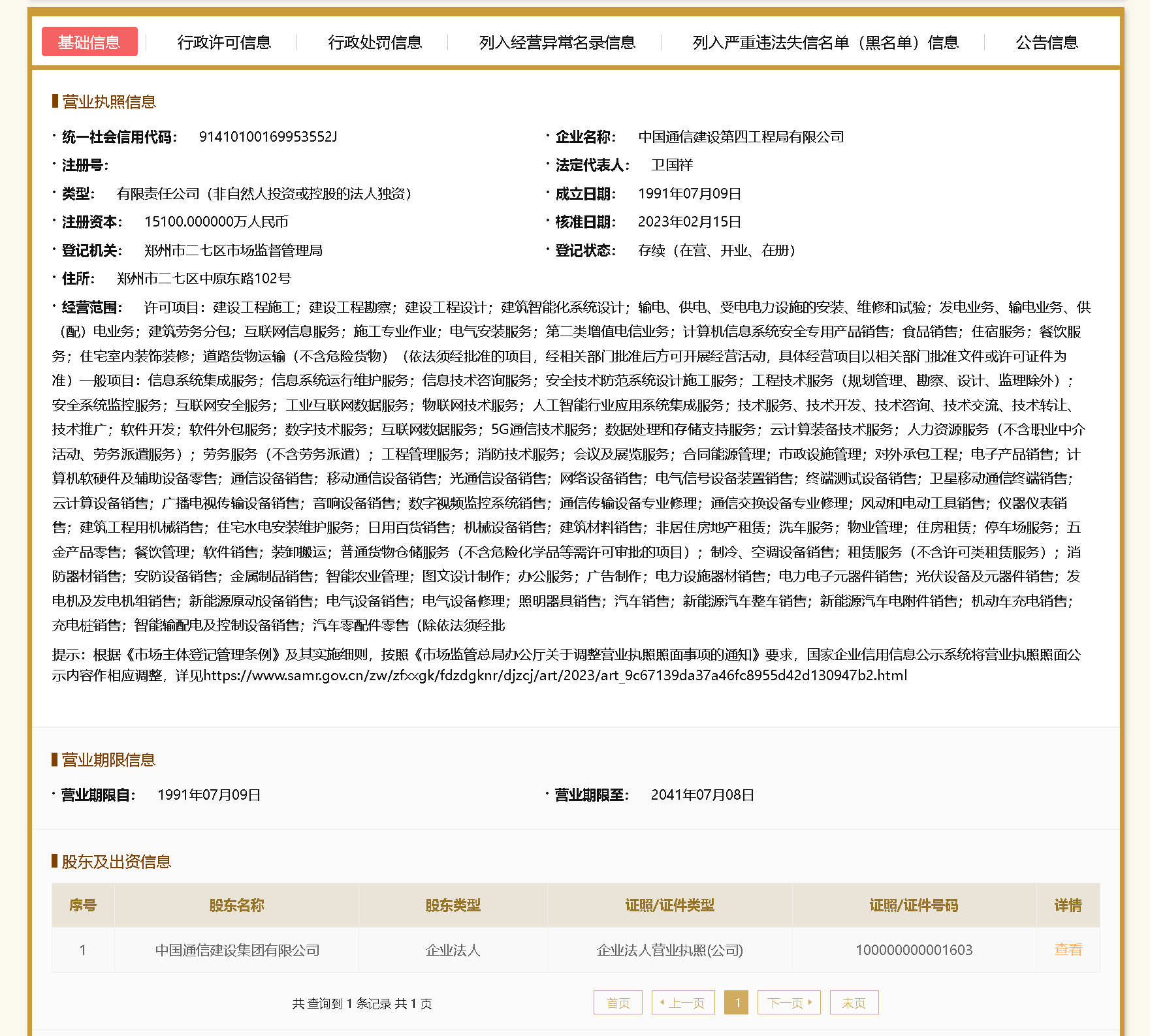
Task: Click registered capital 15100.000000万人民币
Action: (216, 222)
